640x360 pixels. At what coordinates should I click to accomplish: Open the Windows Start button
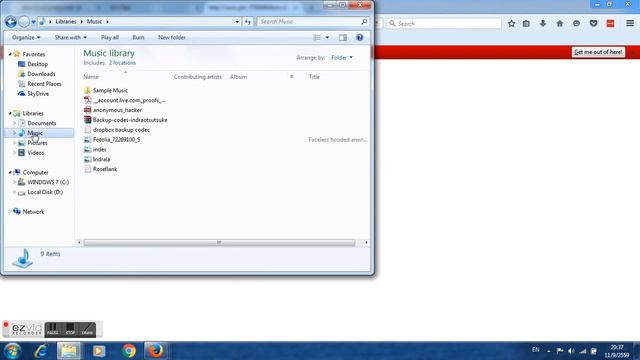point(12,351)
